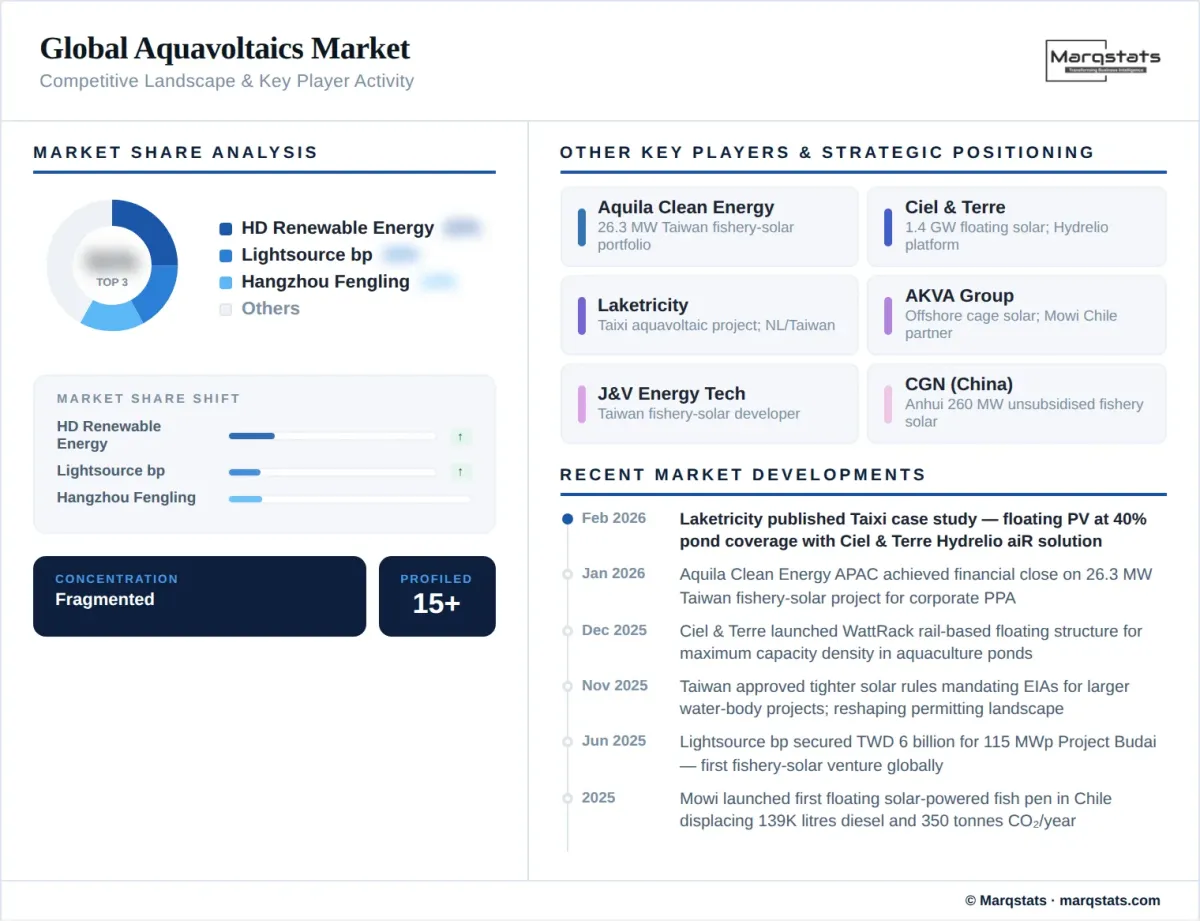Click the Hangzhou Fengling share shift bar
Image resolution: width=1200 pixels, height=921 pixels.
point(349,499)
